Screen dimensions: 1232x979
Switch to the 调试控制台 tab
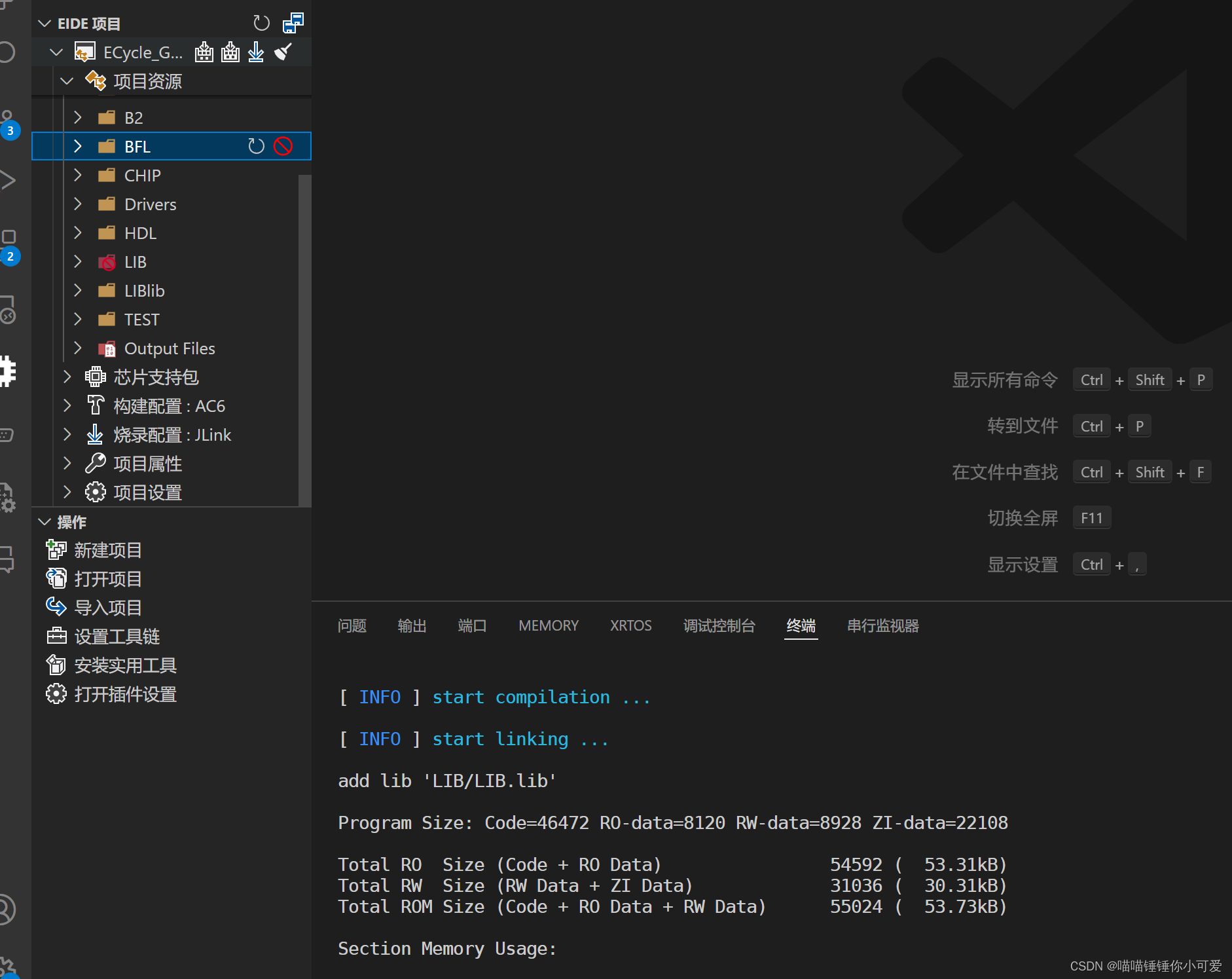click(x=719, y=626)
